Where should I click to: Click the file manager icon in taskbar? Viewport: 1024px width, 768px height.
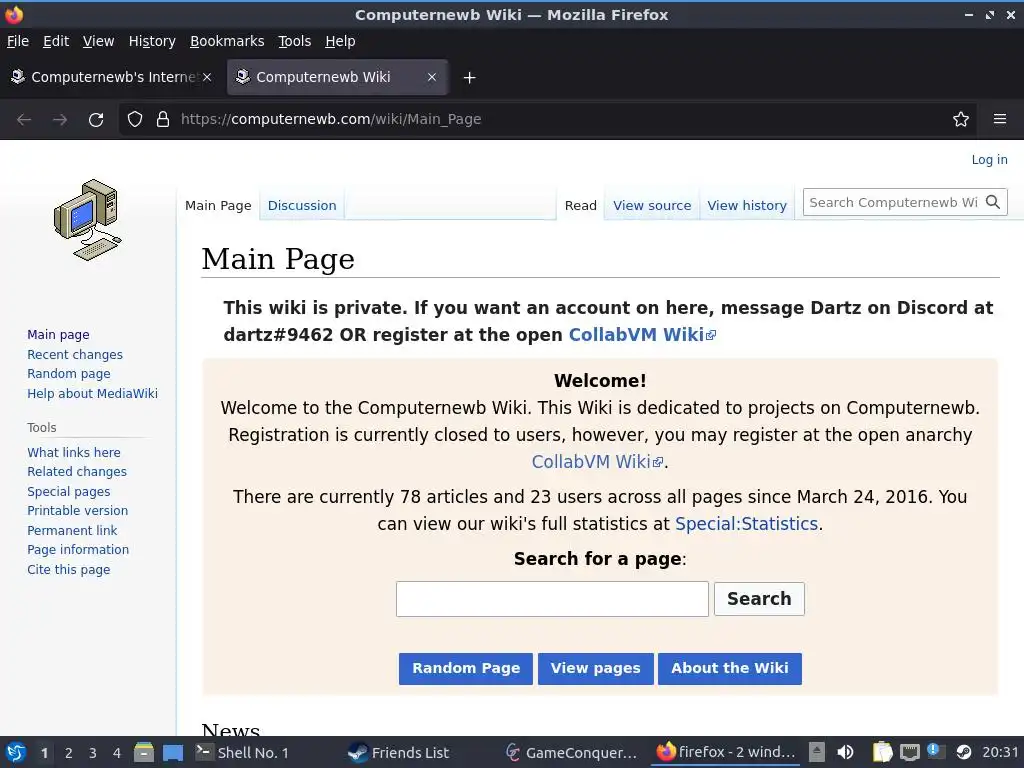tap(144, 752)
